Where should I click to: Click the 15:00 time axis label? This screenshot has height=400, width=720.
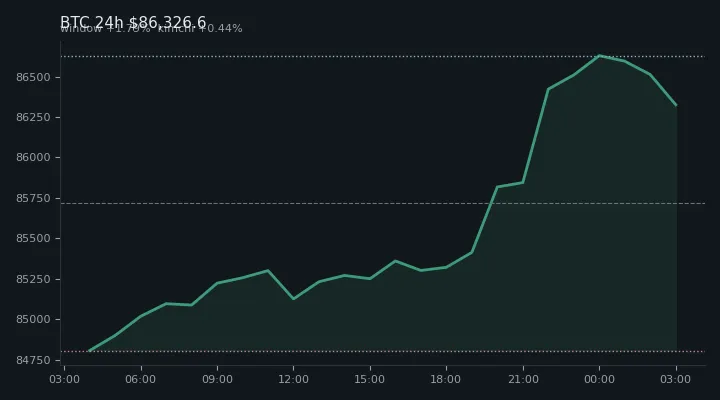[370, 379]
